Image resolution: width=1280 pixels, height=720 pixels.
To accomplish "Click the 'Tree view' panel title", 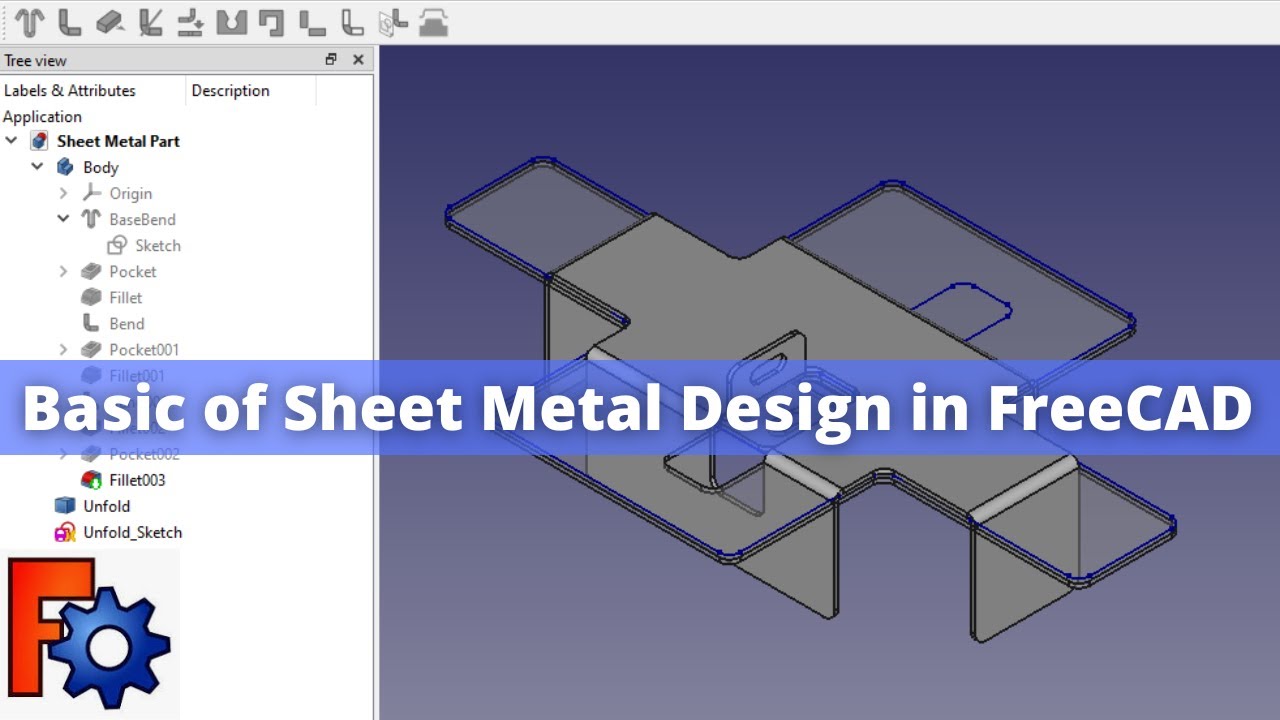I will [x=35, y=60].
